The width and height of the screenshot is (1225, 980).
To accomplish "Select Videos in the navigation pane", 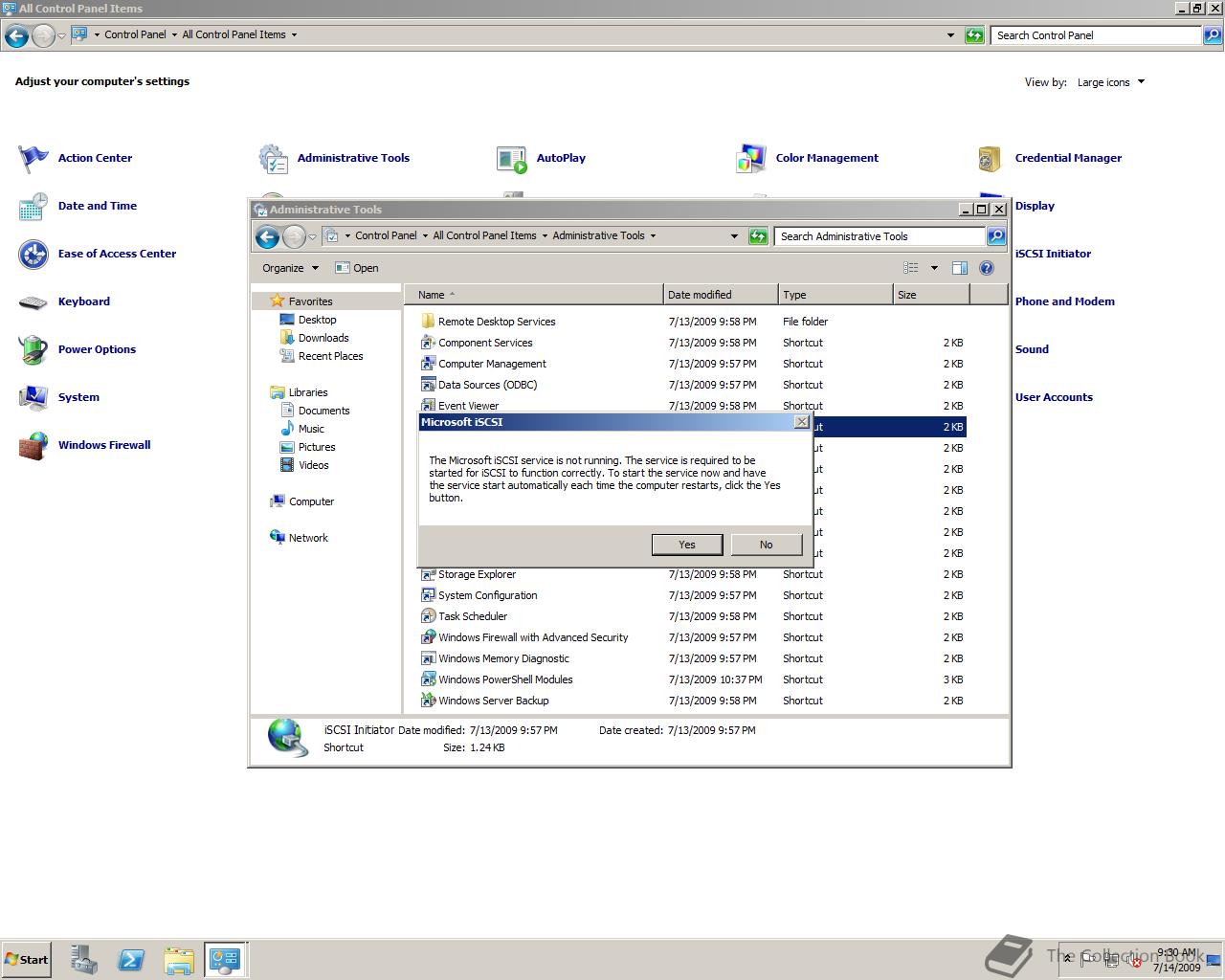I will point(313,465).
